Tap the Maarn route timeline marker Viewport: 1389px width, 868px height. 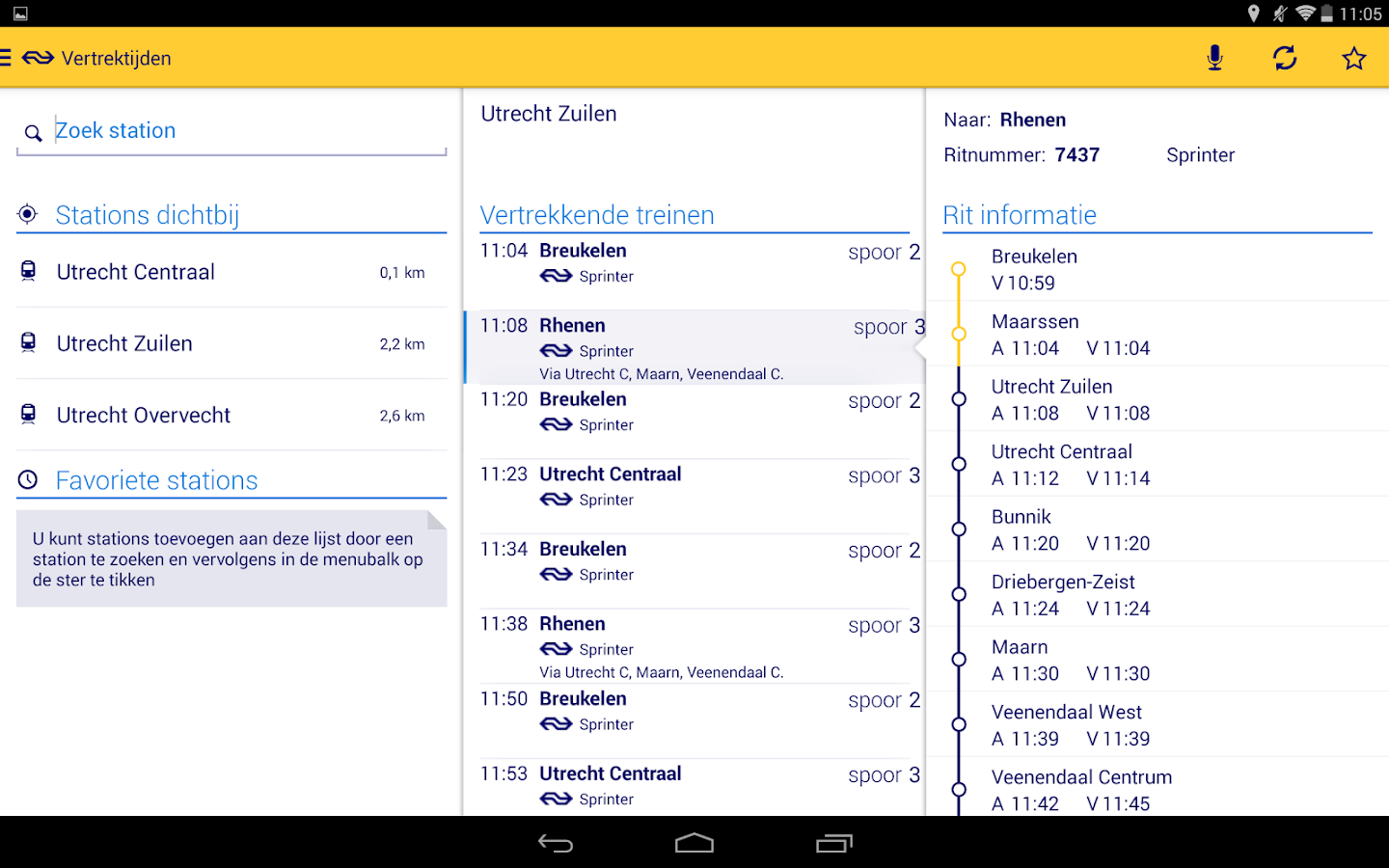coord(959,659)
